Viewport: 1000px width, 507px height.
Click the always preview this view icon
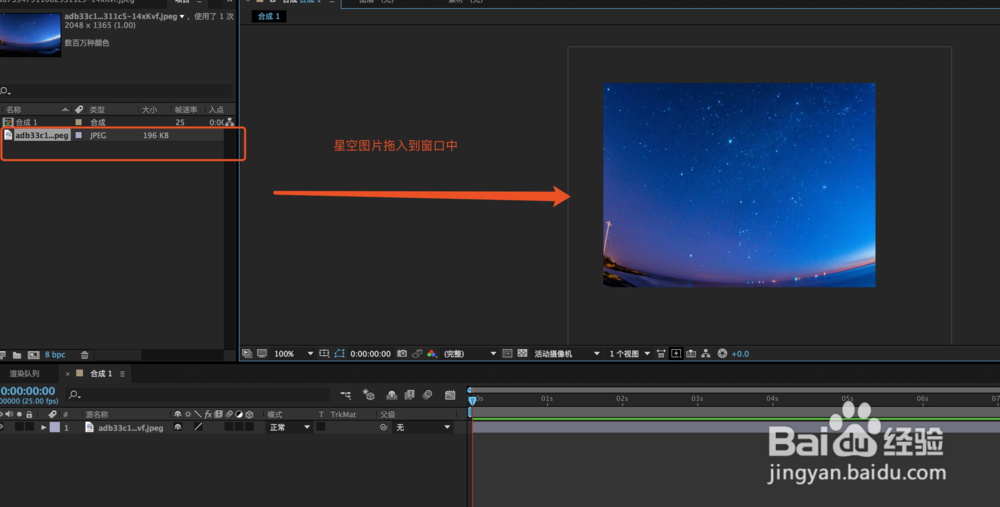pyautogui.click(x=247, y=353)
